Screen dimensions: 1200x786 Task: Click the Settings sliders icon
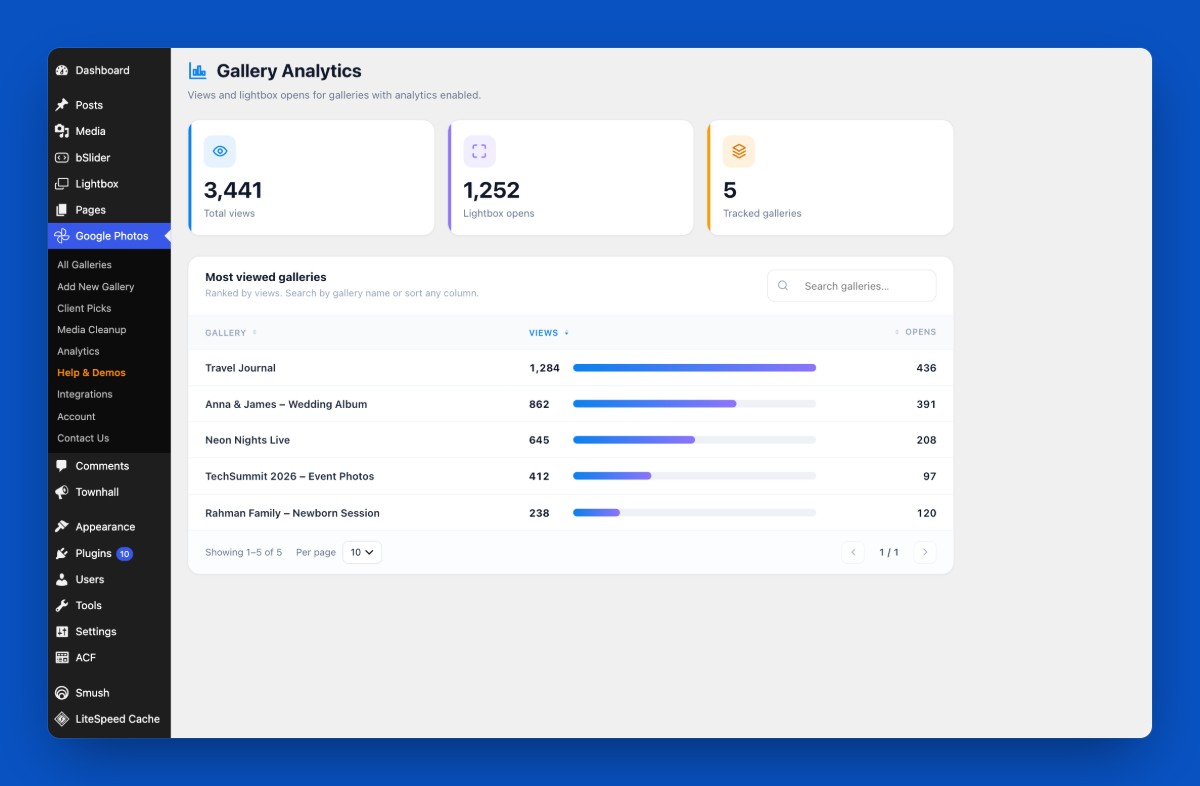[62, 632]
